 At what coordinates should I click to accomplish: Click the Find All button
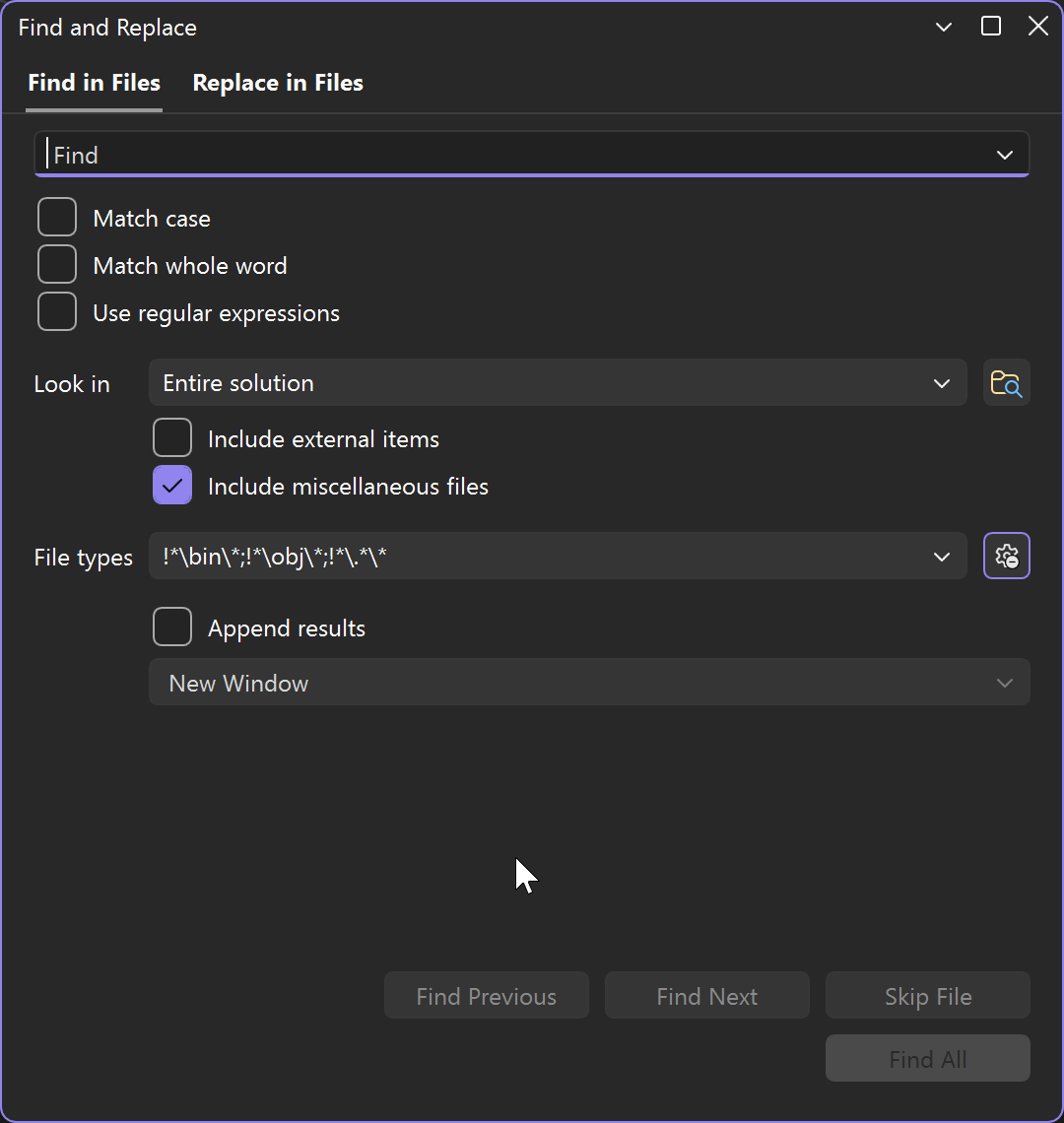[927, 1058]
